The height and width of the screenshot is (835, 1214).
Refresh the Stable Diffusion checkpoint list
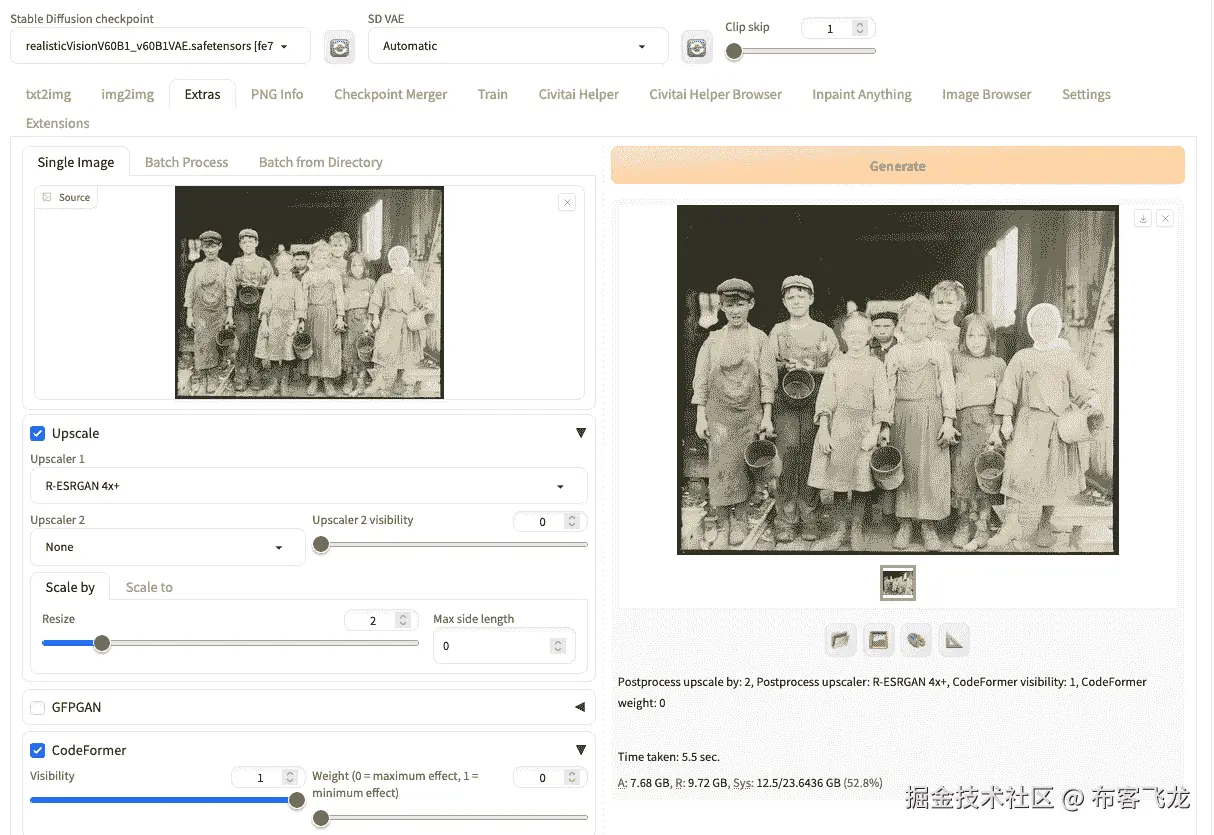(340, 47)
